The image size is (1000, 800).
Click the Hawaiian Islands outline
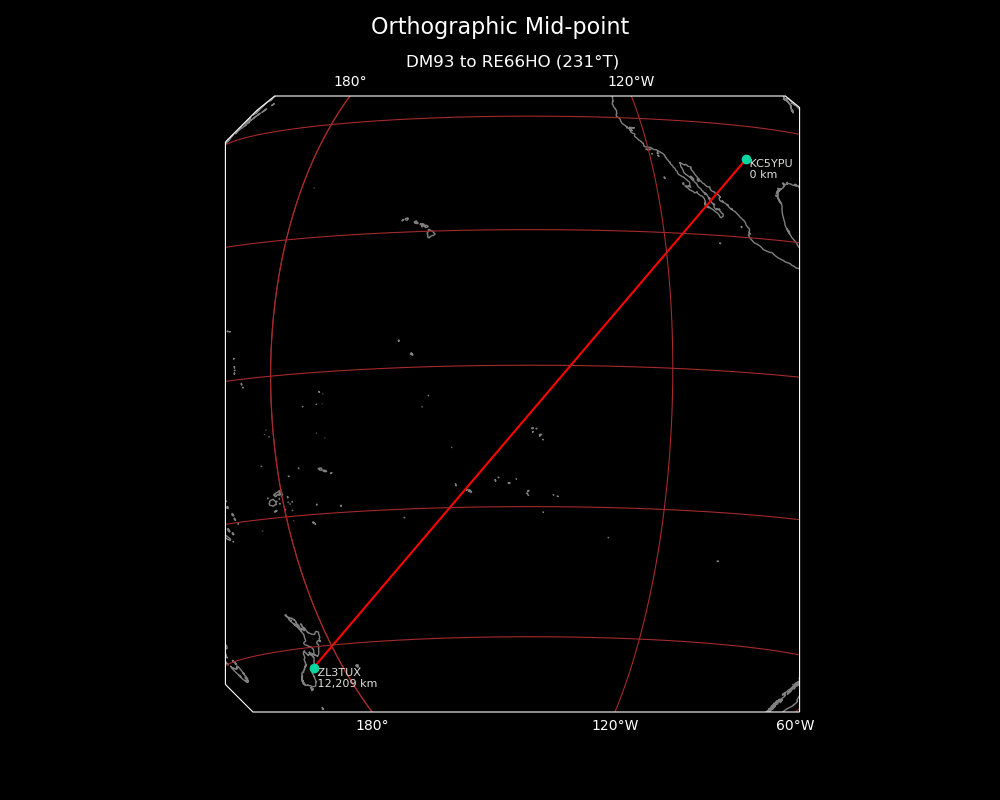pos(421,226)
